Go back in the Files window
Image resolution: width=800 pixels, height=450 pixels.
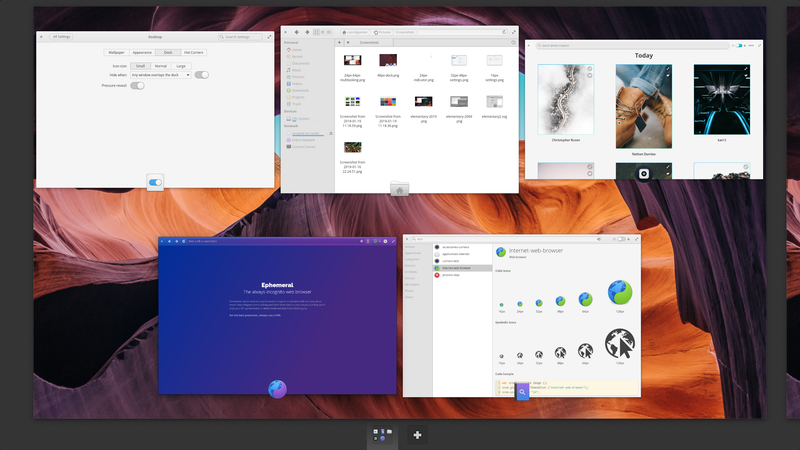coord(297,32)
